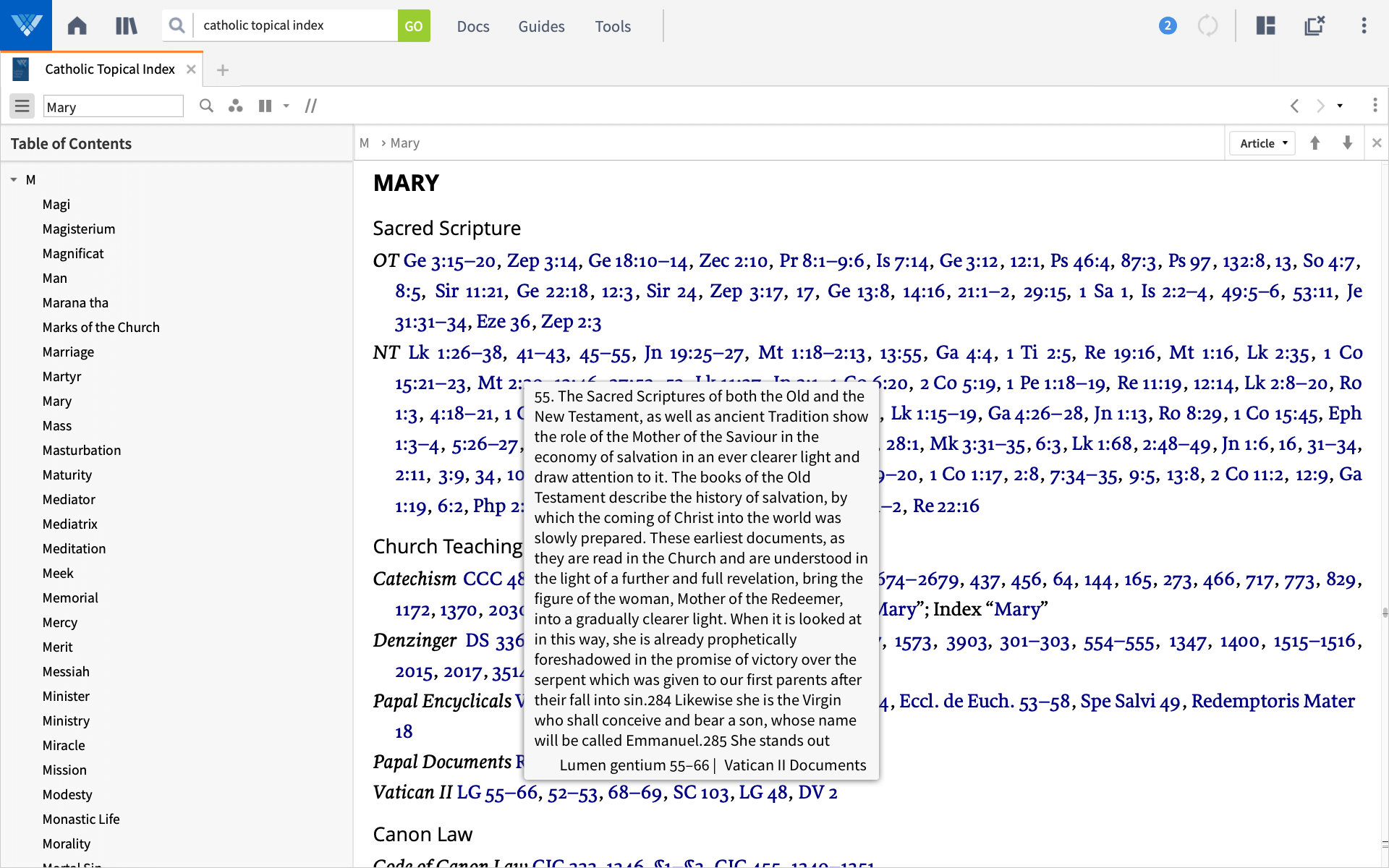Toggle the table of contents sidebar button
1389x868 pixels.
[22, 106]
